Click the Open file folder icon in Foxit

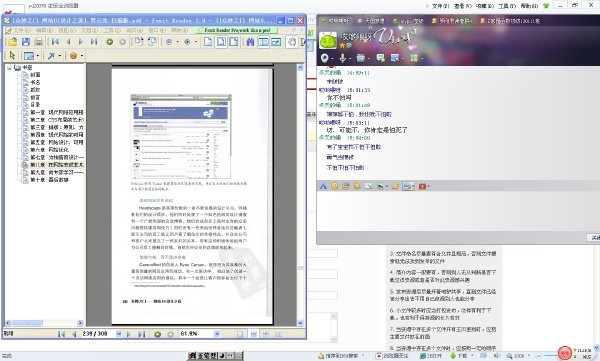pyautogui.click(x=13, y=42)
